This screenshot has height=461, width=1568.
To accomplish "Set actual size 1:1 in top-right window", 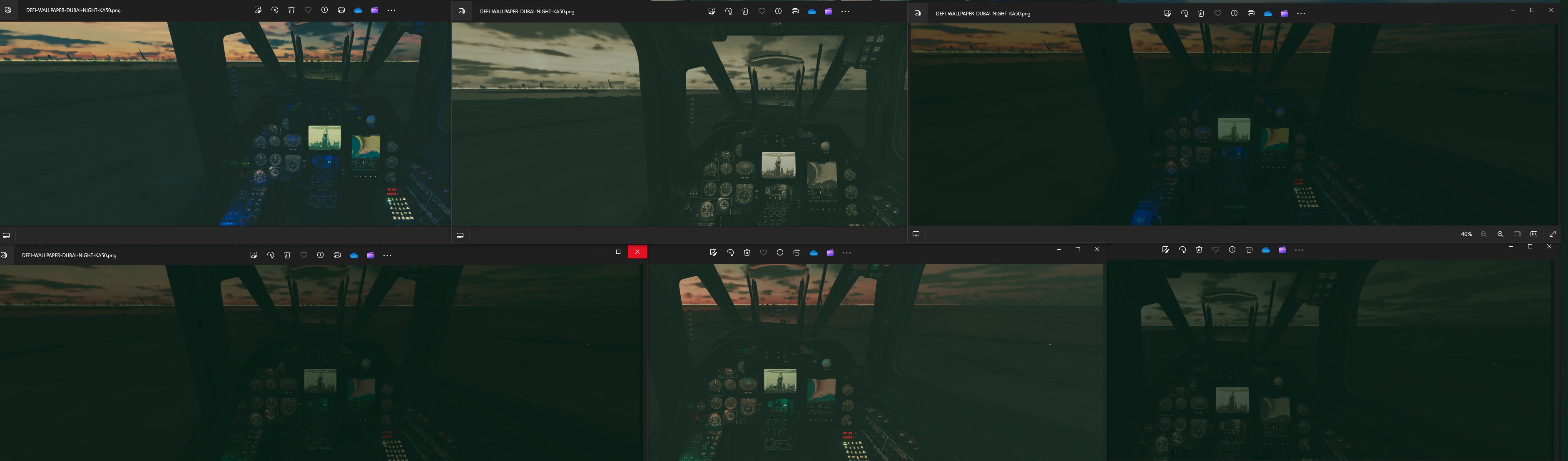I will click(1534, 234).
